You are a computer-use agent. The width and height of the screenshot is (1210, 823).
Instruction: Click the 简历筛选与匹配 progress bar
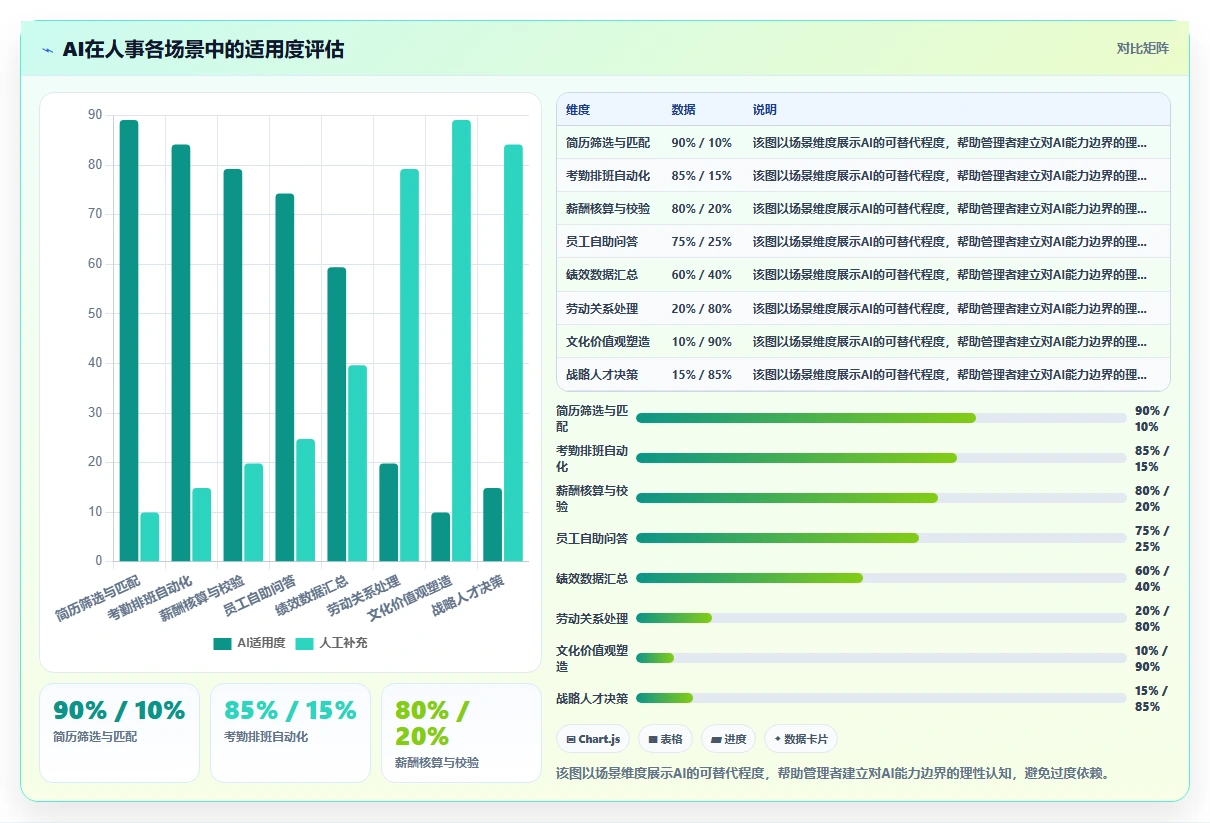point(881,418)
